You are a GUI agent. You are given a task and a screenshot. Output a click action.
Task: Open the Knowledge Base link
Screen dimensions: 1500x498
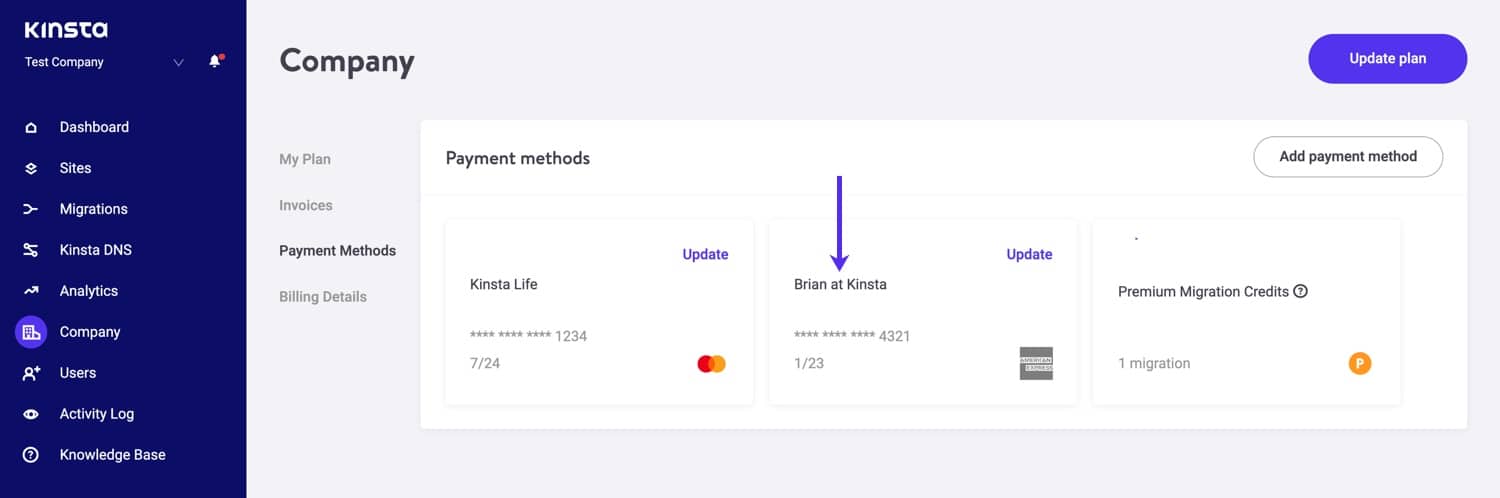(x=113, y=455)
